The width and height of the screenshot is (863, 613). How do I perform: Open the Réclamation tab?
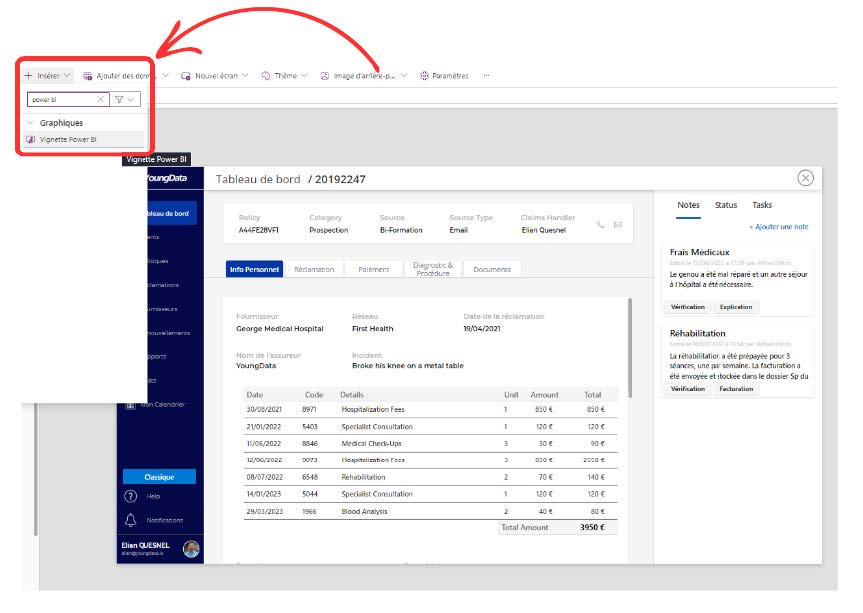click(314, 269)
